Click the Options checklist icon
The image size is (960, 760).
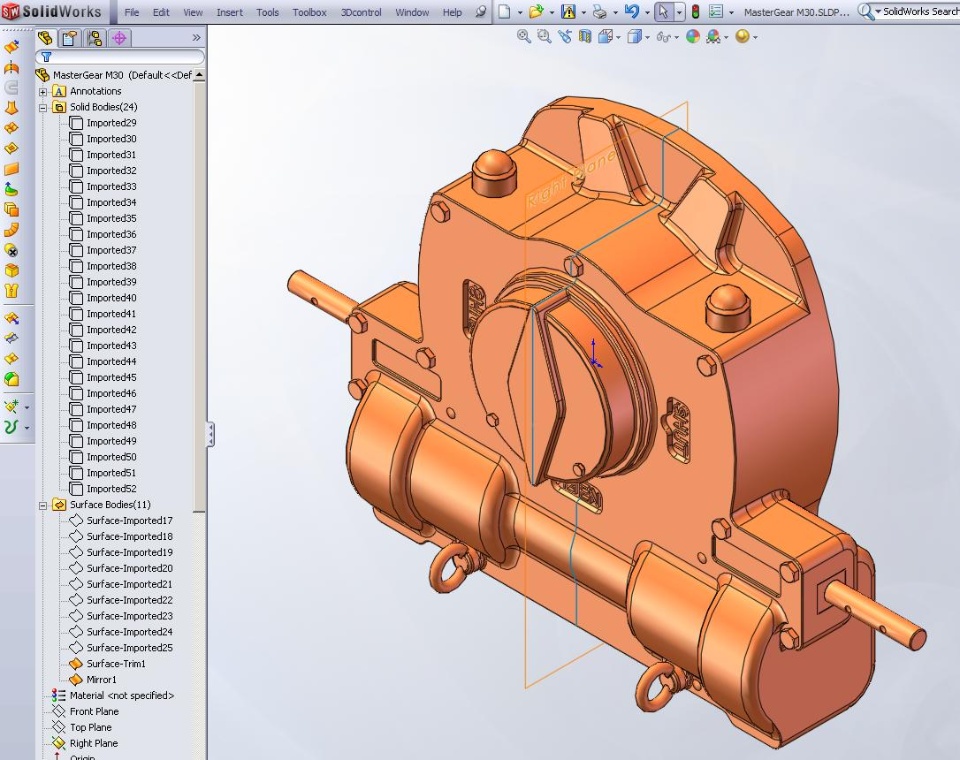point(716,12)
